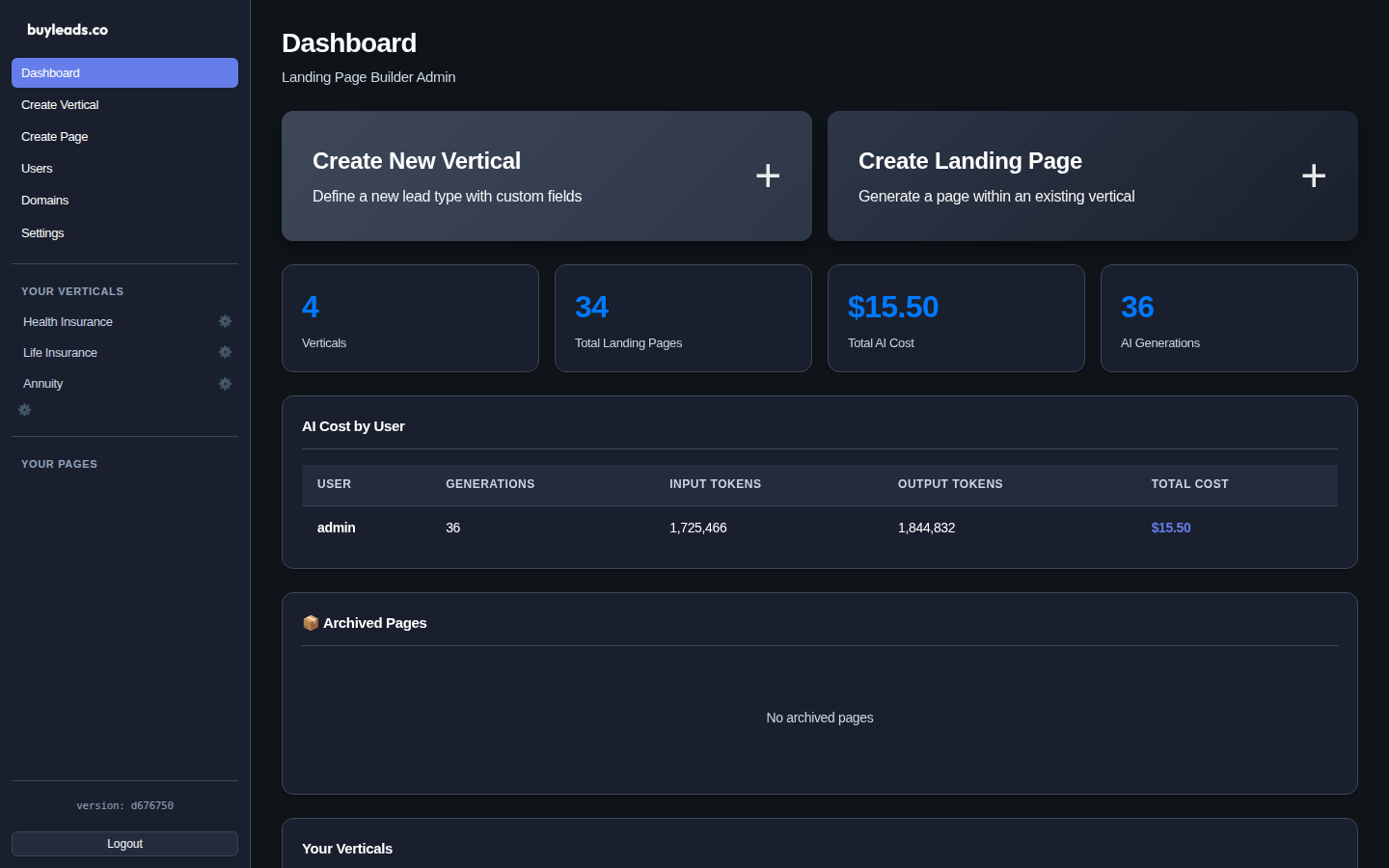
Task: Open Health Insurance vertical settings gear
Action: tap(225, 321)
